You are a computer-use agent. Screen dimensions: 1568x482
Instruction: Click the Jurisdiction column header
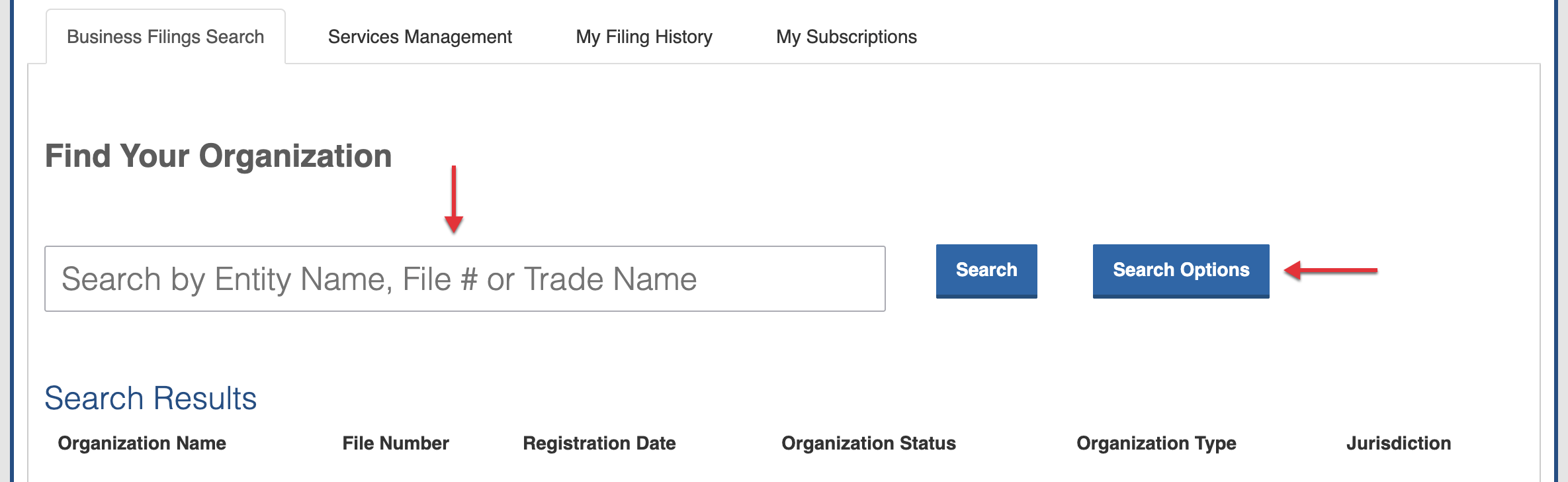(1398, 443)
